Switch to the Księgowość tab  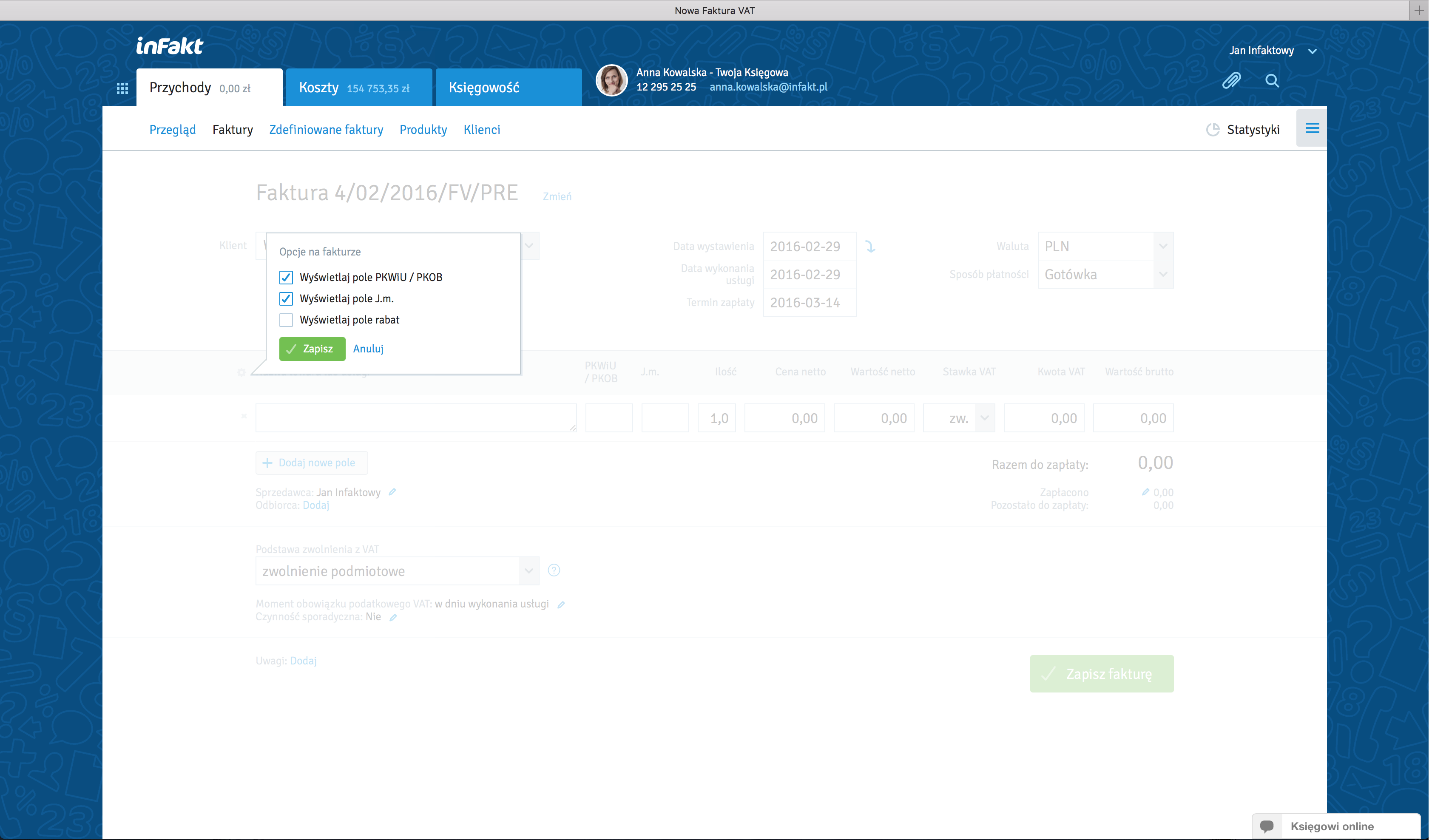(509, 88)
